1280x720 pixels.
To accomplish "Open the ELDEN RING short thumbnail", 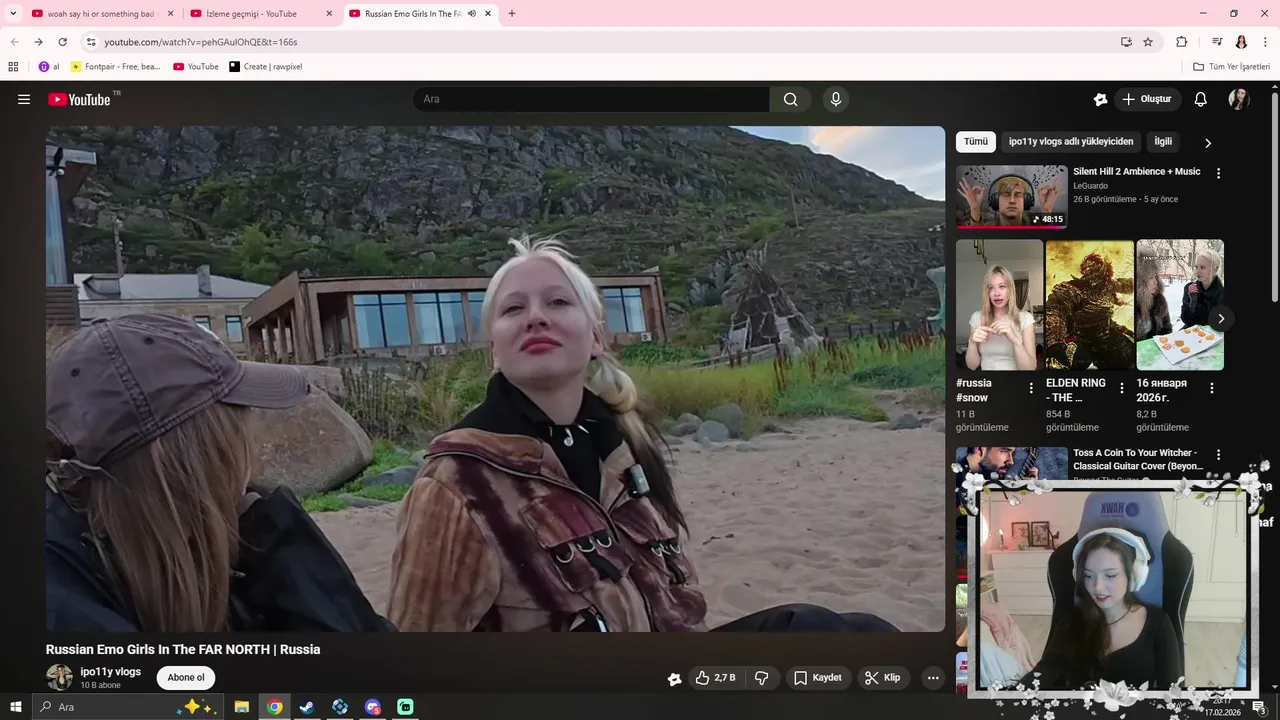I will point(1090,305).
